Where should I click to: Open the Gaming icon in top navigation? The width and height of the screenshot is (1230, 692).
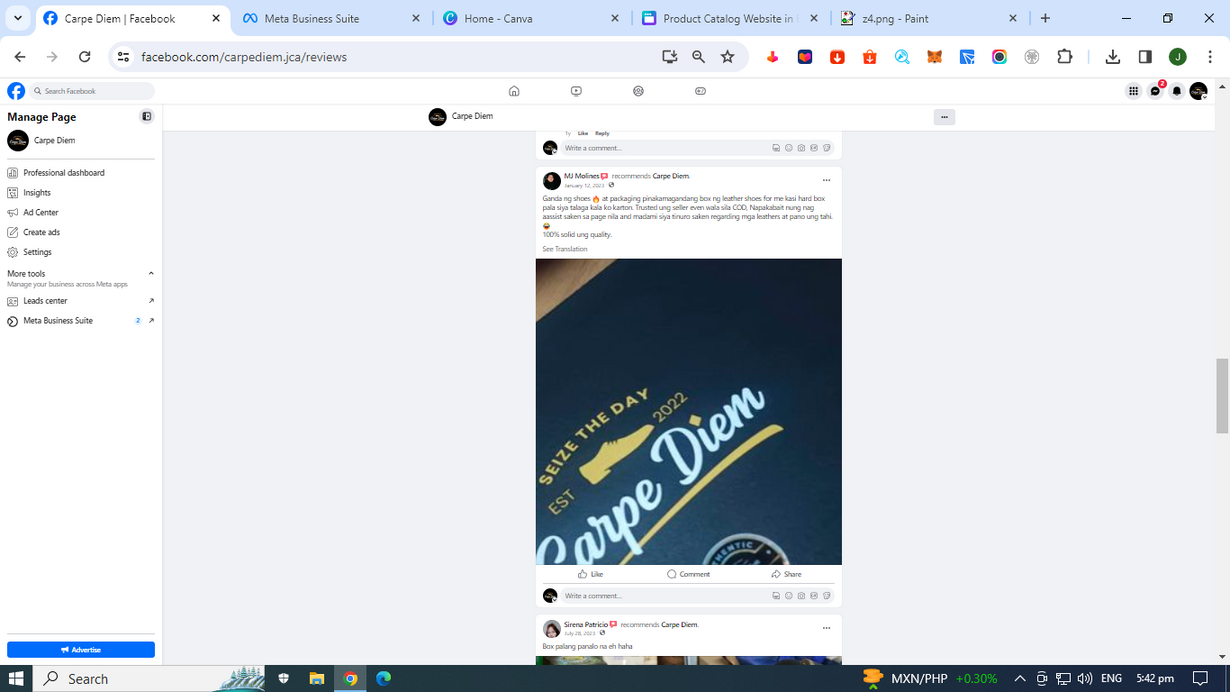click(700, 91)
